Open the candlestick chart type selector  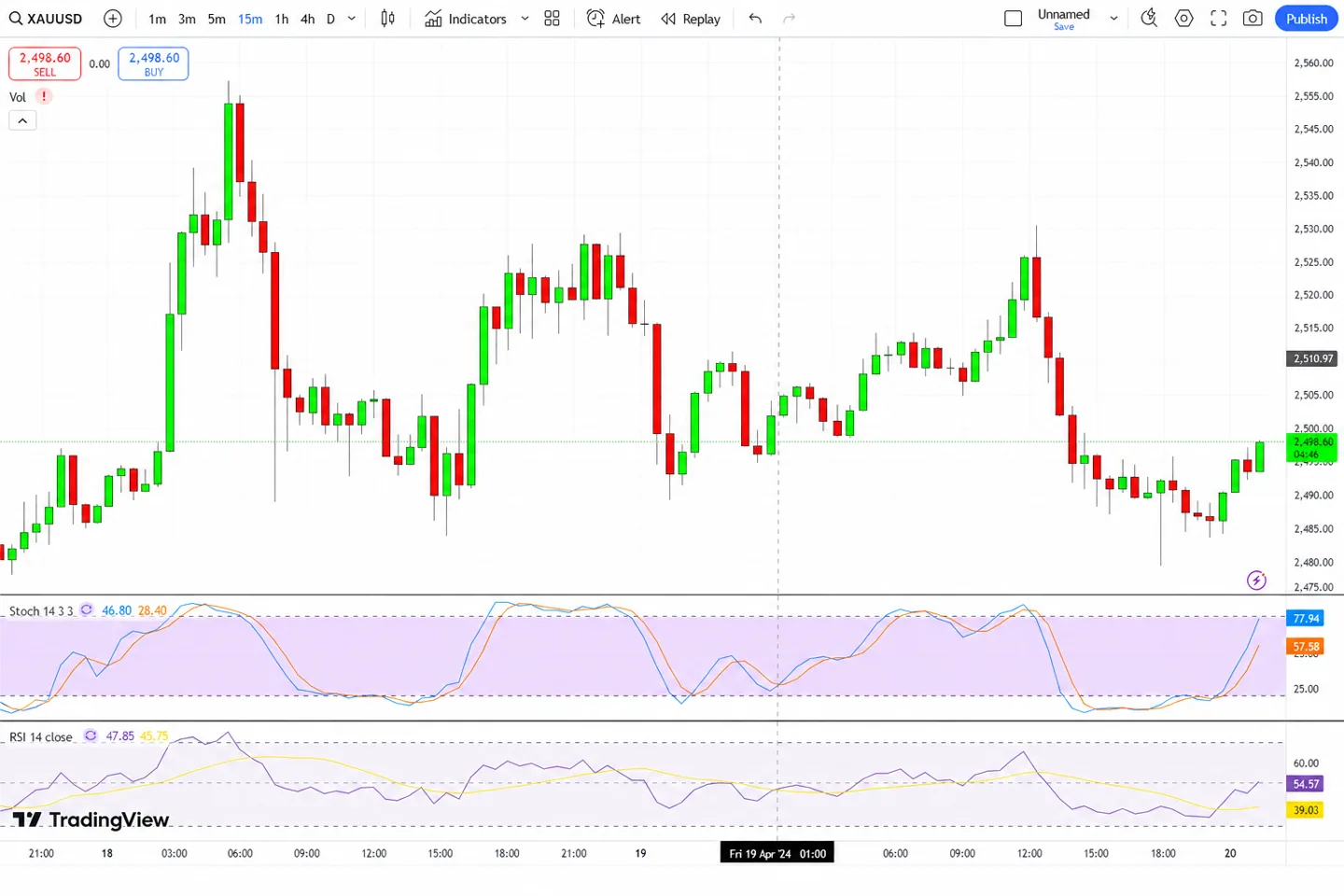click(x=387, y=19)
